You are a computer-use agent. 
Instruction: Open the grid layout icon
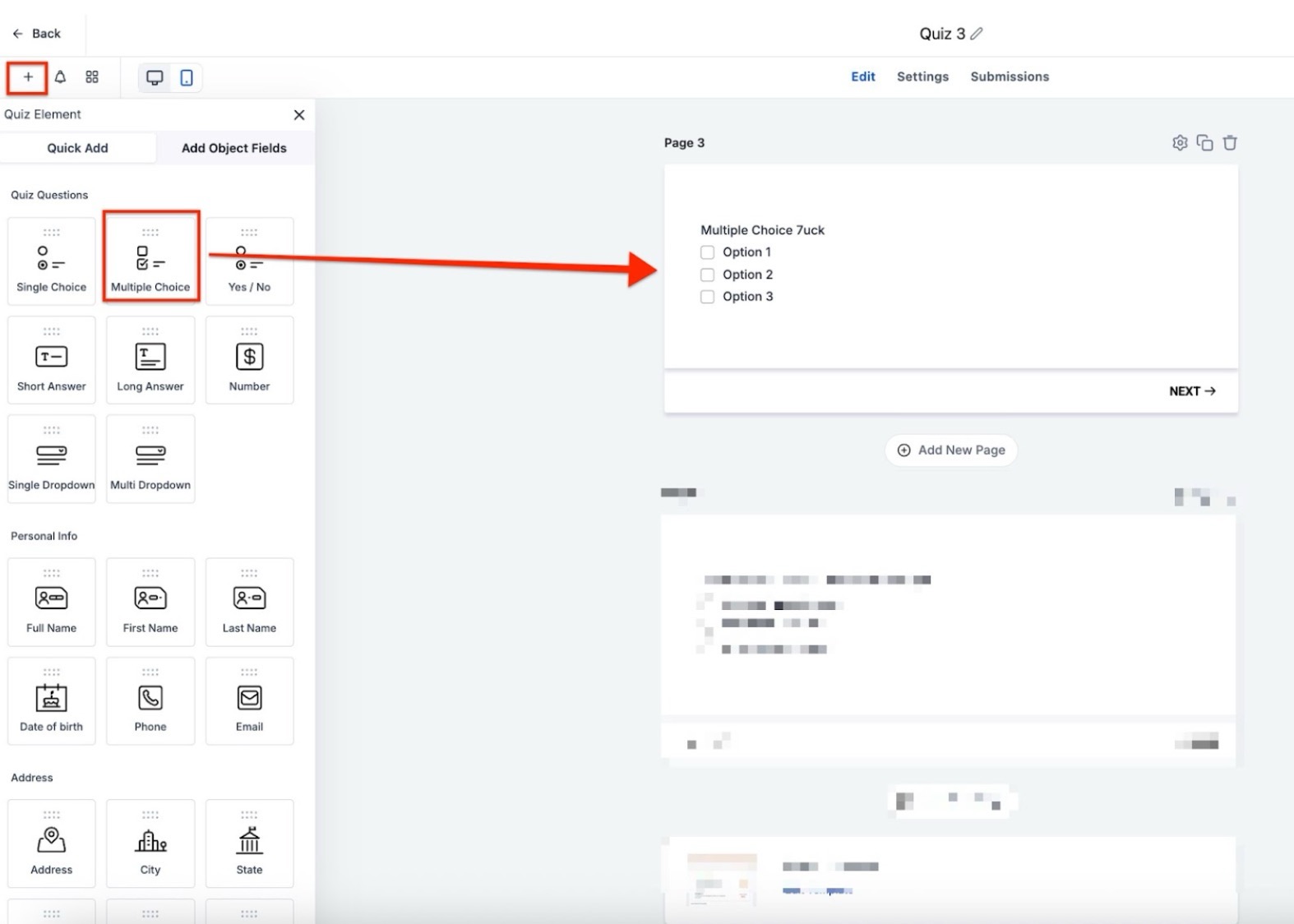coord(92,77)
